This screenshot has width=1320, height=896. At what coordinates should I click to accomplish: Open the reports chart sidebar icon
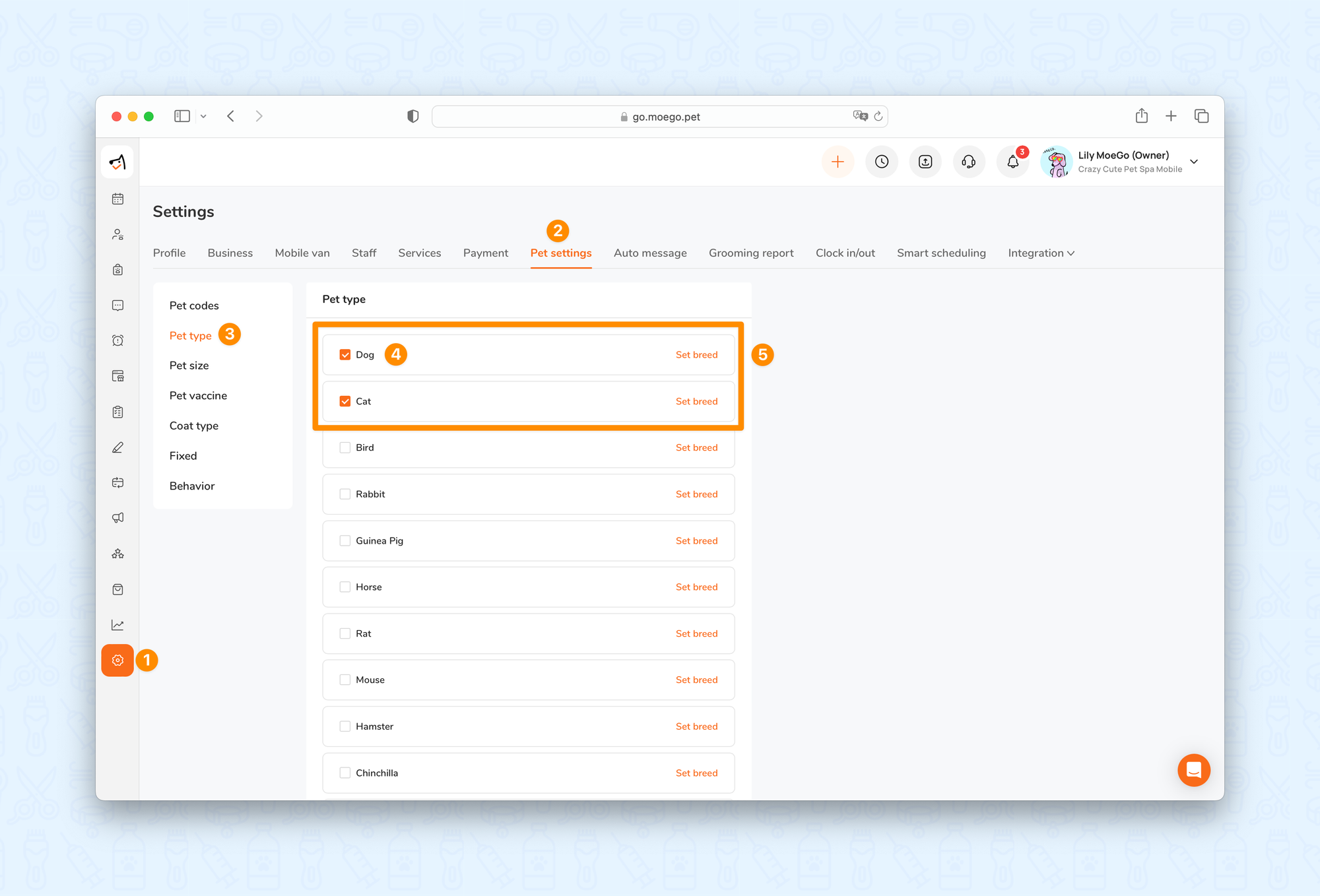tap(117, 625)
